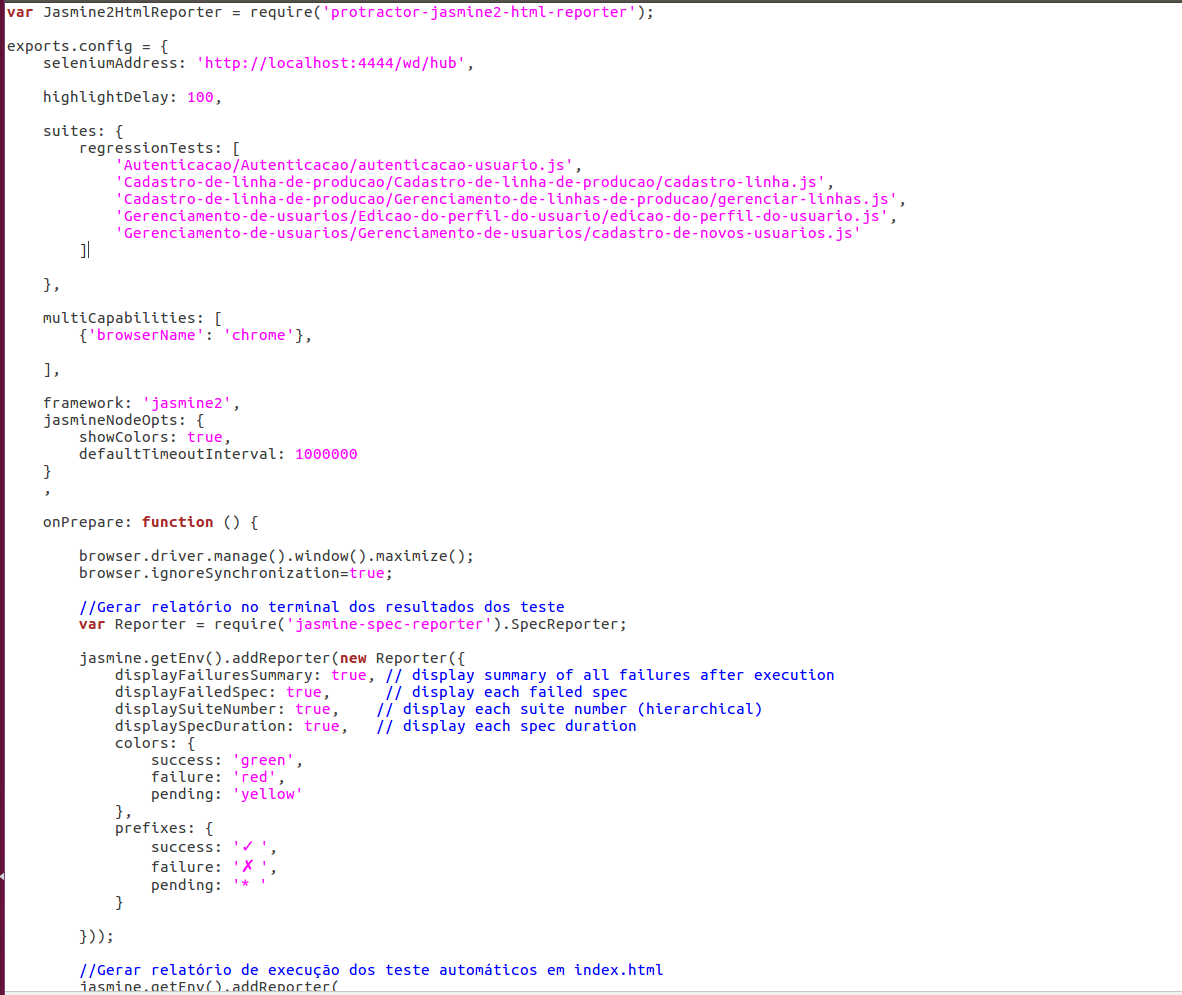The height and width of the screenshot is (995, 1182).
Task: Click the 'red' failure color string
Action: pos(254,777)
